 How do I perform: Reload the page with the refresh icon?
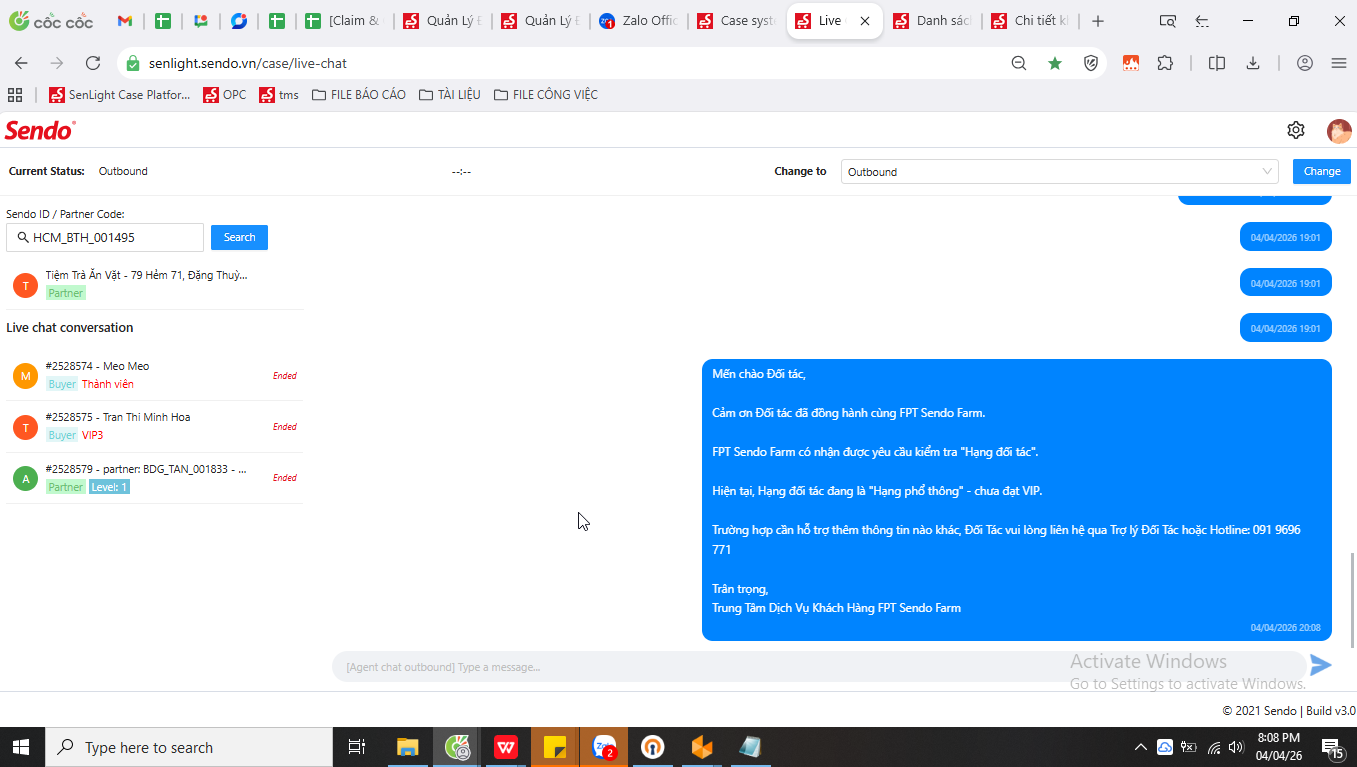point(93,63)
